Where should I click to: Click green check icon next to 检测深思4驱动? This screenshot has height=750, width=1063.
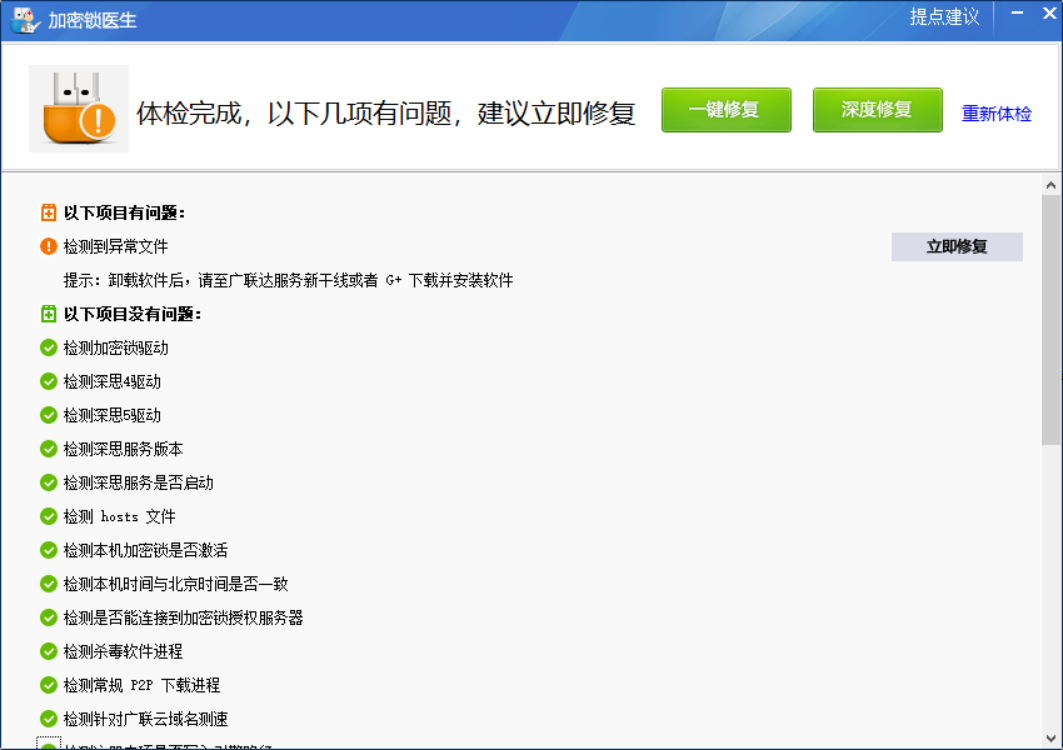[48, 382]
